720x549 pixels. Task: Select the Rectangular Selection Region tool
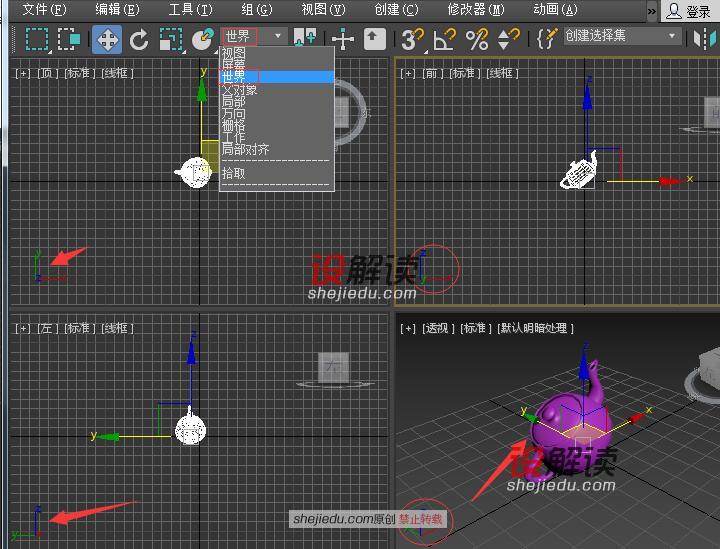point(37,39)
